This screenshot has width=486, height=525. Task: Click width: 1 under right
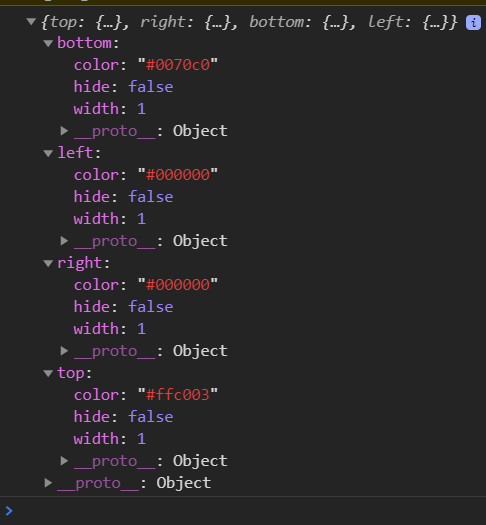110,329
